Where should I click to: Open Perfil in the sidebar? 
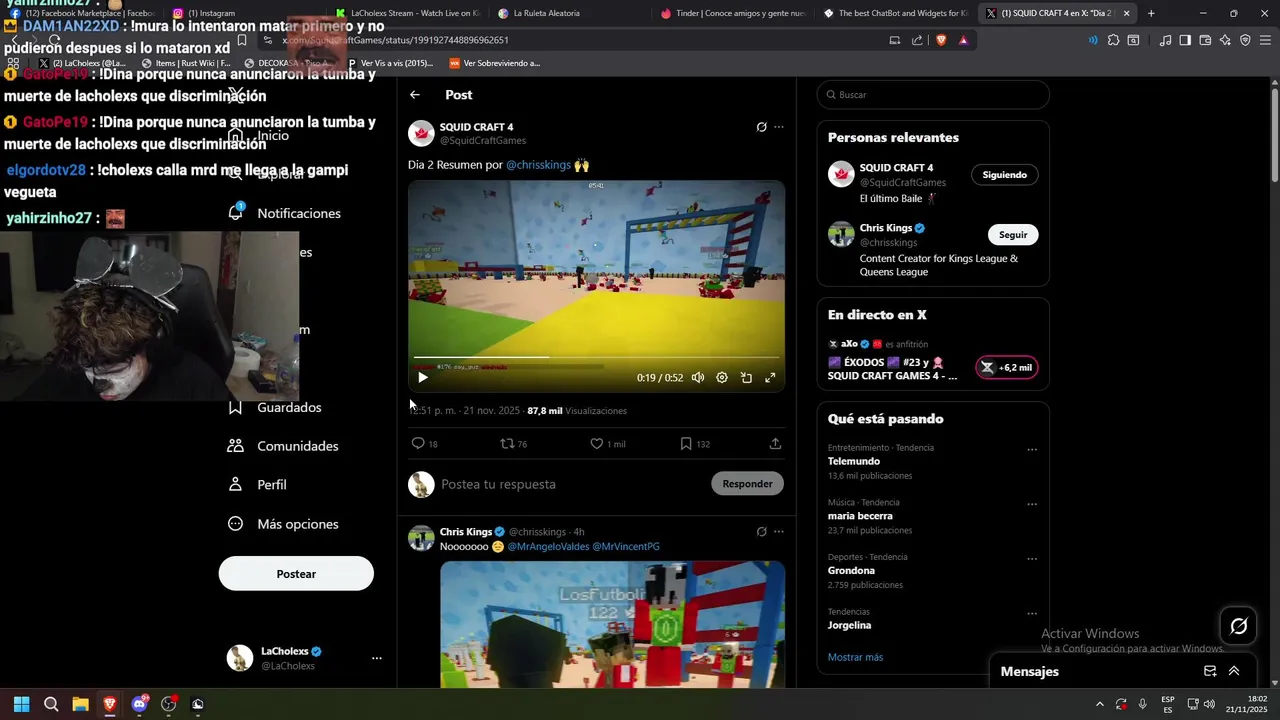click(258, 484)
